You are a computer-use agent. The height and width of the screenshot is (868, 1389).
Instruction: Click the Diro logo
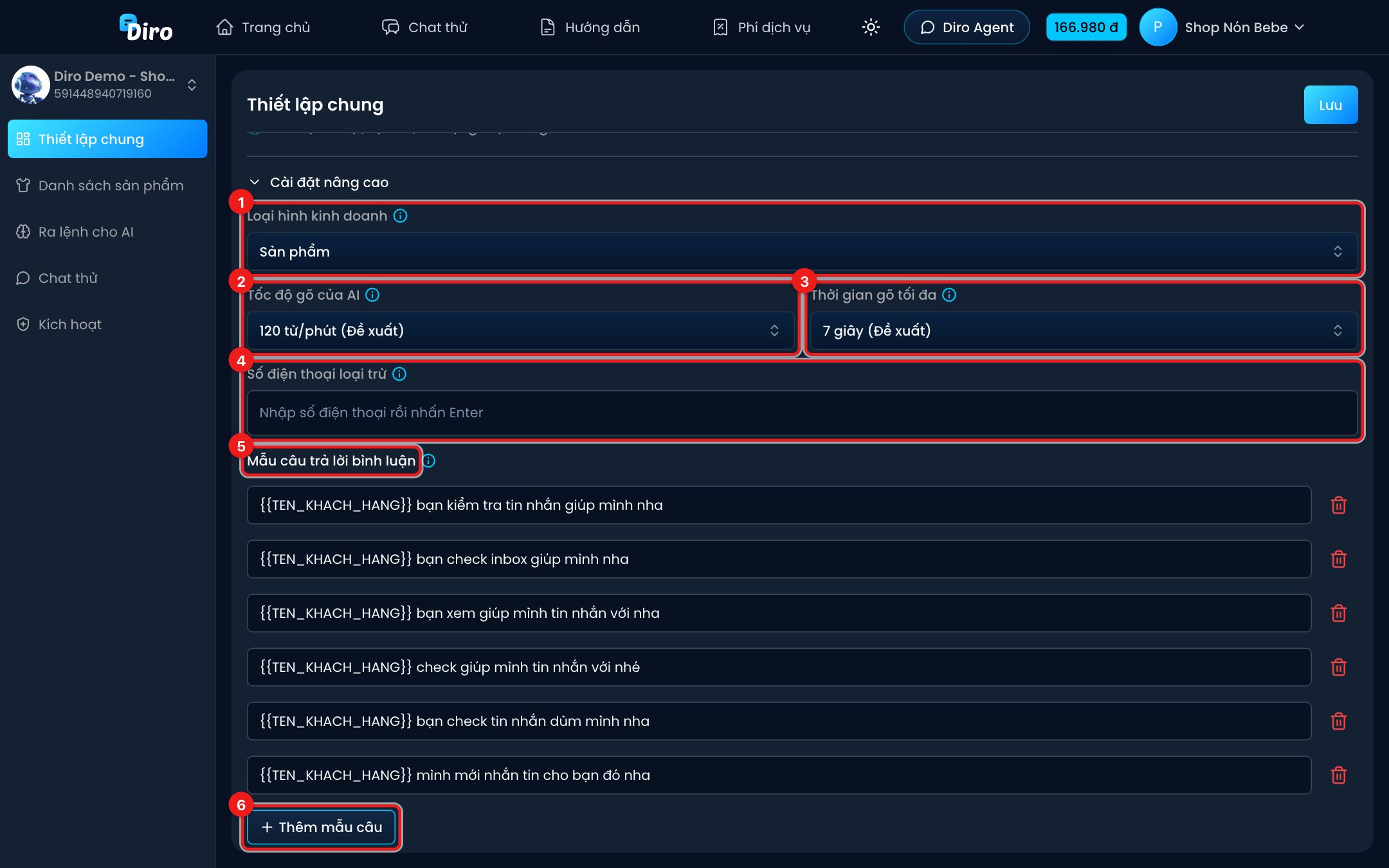[146, 28]
